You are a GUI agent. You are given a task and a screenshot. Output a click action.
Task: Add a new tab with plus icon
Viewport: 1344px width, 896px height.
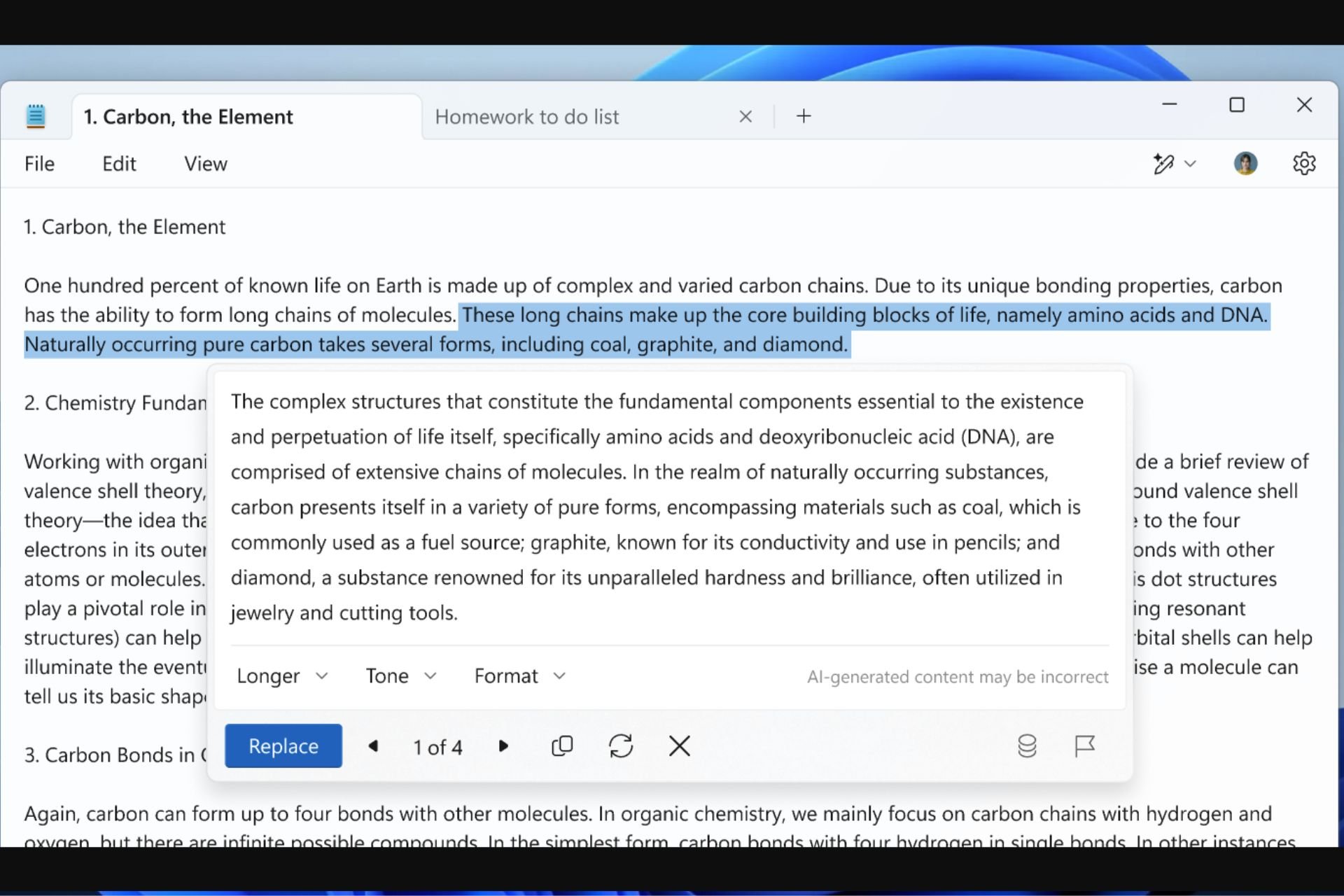click(x=804, y=116)
